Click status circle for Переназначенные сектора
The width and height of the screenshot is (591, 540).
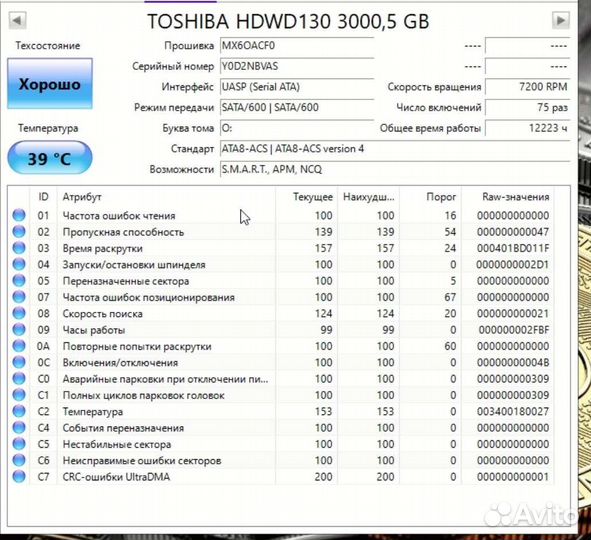pos(19,280)
